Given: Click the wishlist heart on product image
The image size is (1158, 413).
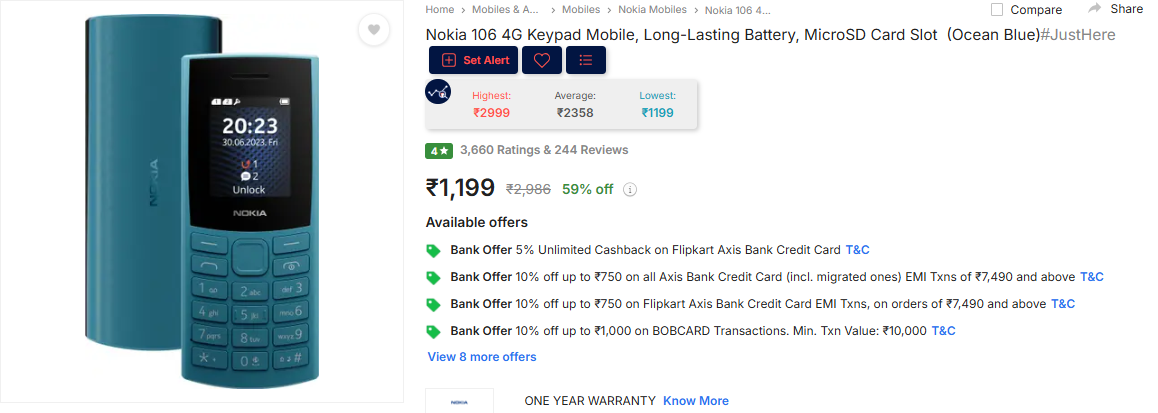Looking at the screenshot, I should point(374,30).
